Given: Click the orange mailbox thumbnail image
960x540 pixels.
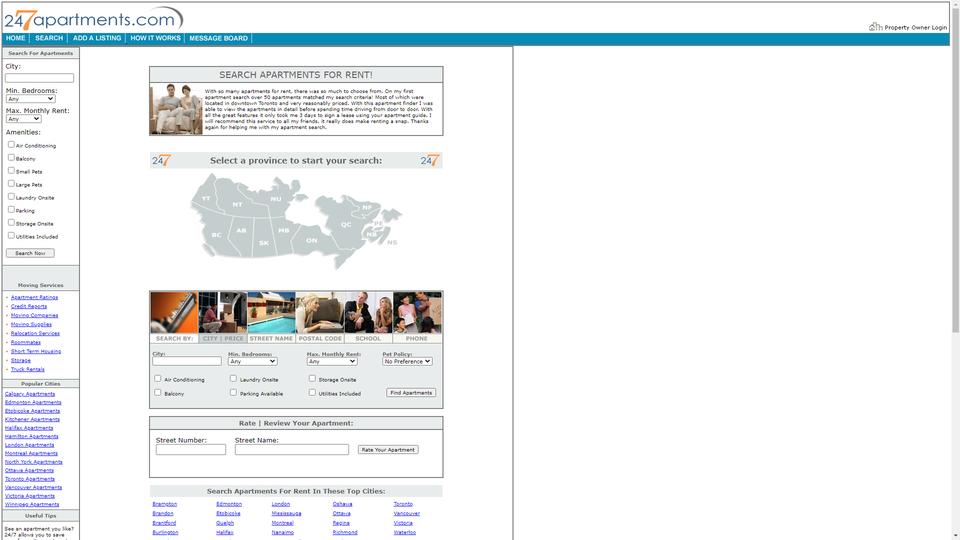Looking at the screenshot, I should click(x=174, y=312).
